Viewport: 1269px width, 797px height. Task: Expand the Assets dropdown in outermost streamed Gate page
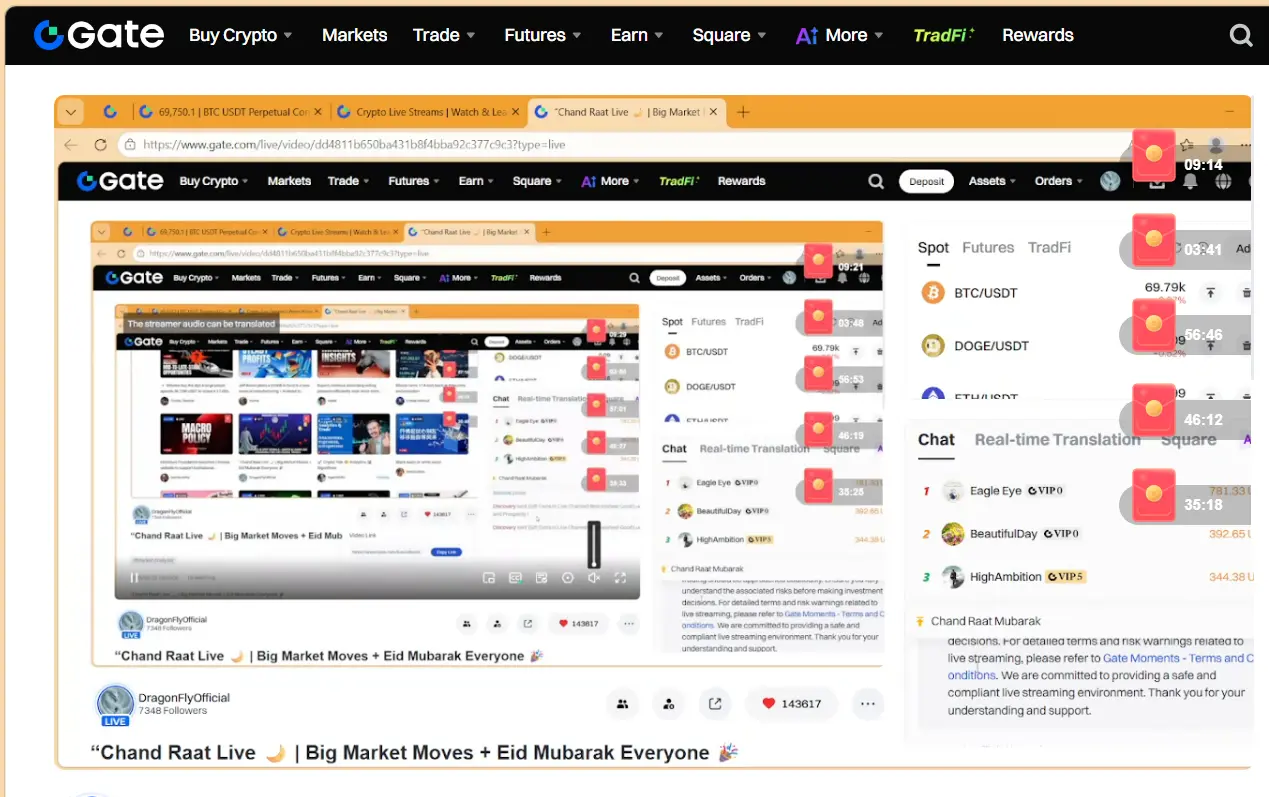[992, 181]
